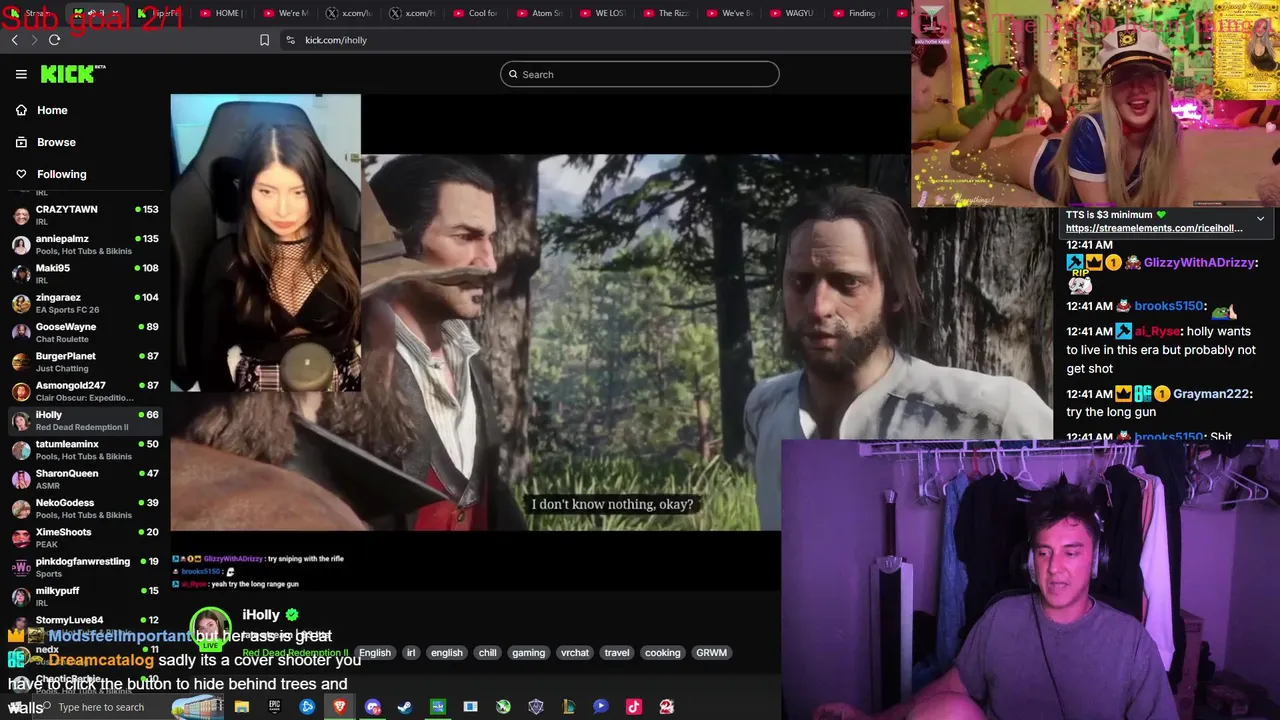Select 'The Rizz' browser tab
This screenshot has height=720, width=1280.
point(665,13)
